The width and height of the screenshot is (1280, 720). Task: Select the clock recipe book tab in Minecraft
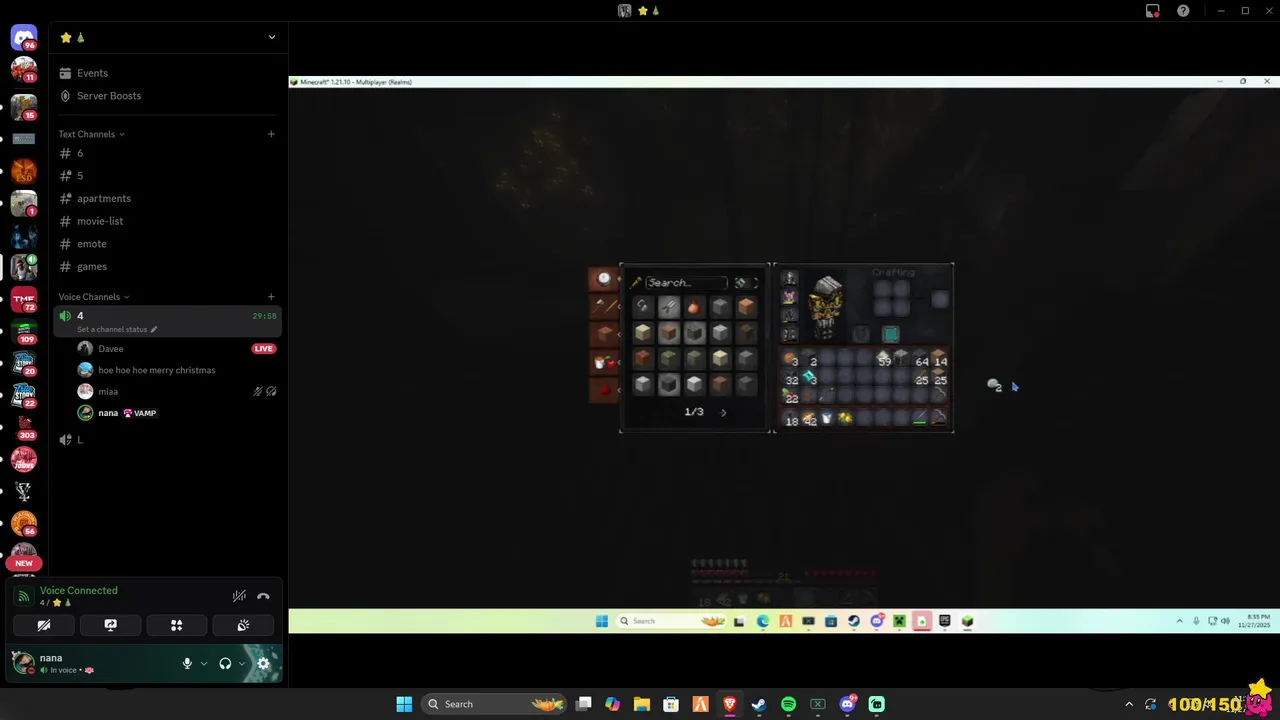coord(604,279)
